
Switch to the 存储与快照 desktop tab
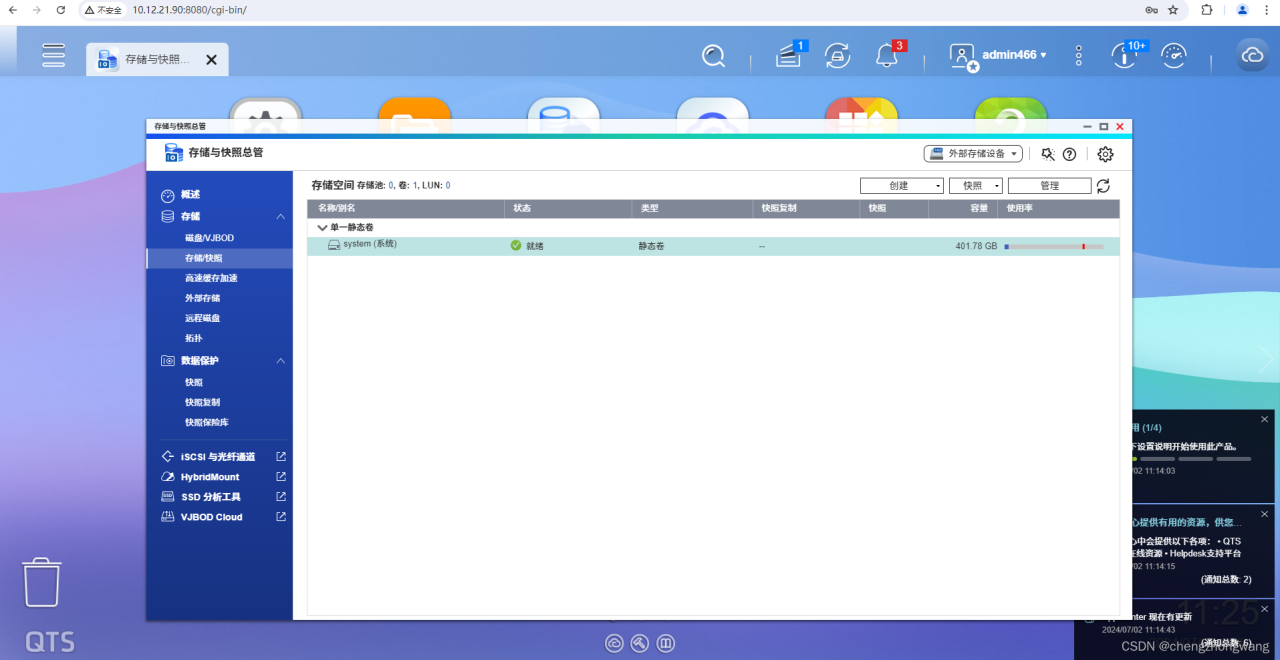coord(157,60)
